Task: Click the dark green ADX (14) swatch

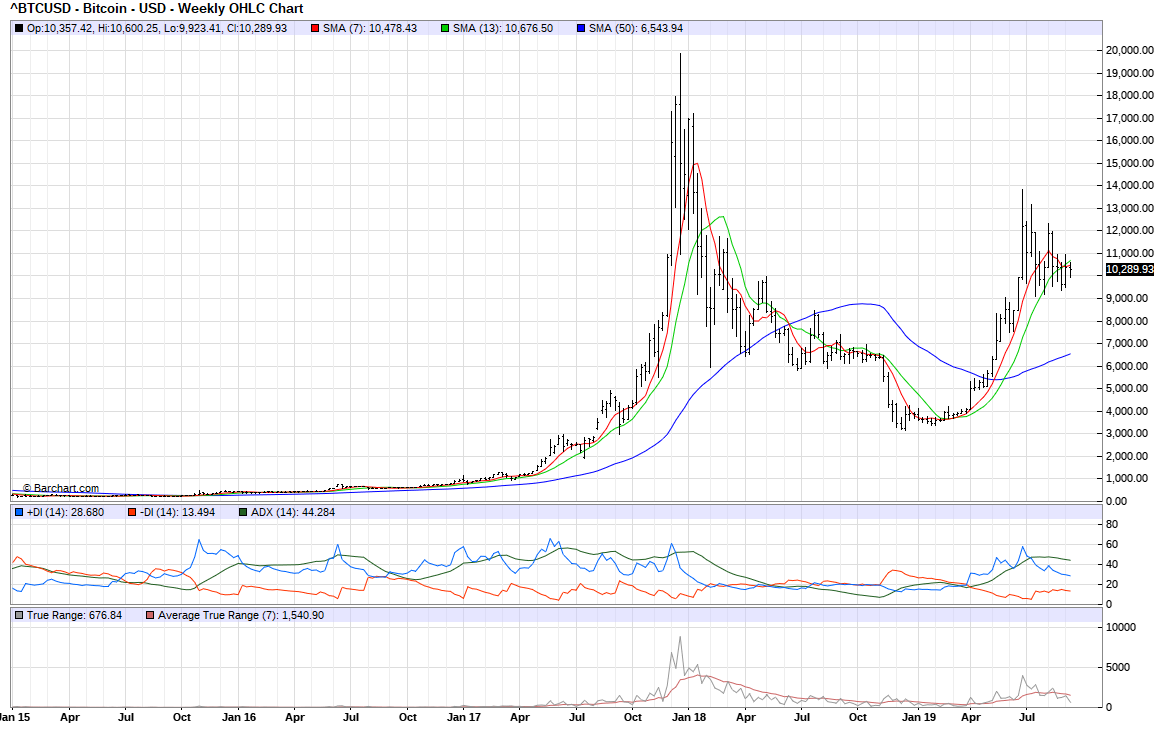Action: tap(244, 513)
